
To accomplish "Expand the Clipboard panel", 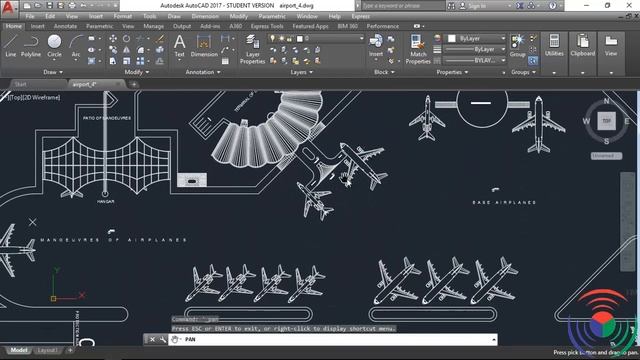I will pyautogui.click(x=582, y=73).
